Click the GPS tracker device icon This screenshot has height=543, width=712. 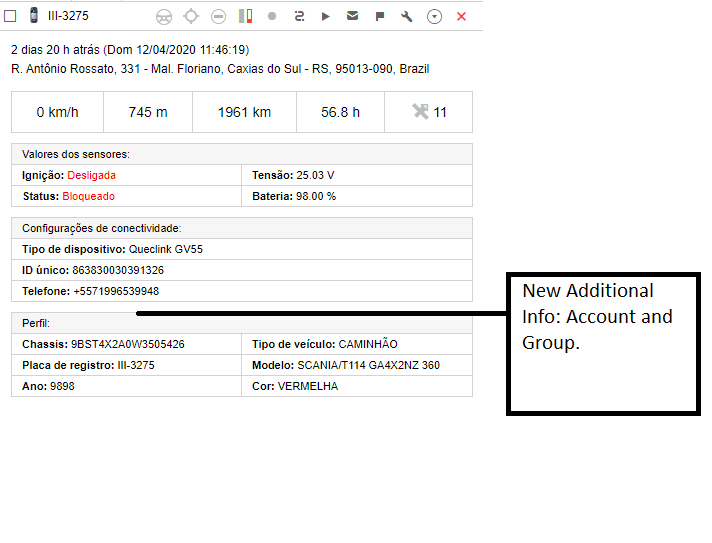[x=33, y=16]
